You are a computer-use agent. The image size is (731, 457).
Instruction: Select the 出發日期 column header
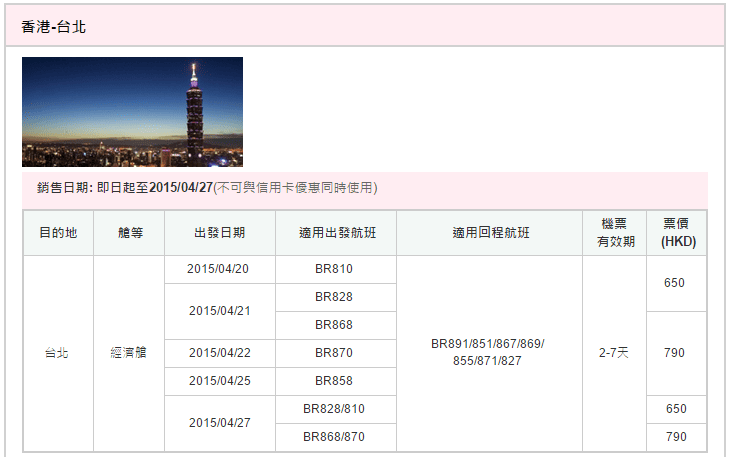pyautogui.click(x=219, y=233)
